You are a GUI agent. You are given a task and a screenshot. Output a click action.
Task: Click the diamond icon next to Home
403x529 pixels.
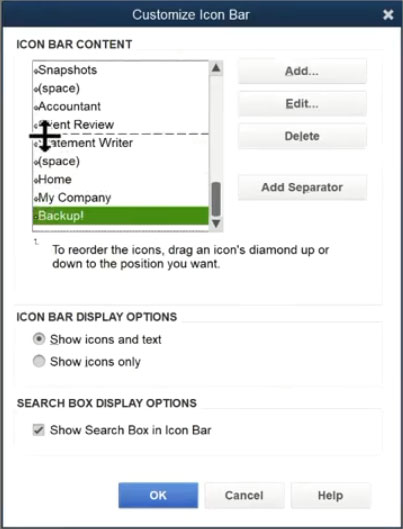36,180
